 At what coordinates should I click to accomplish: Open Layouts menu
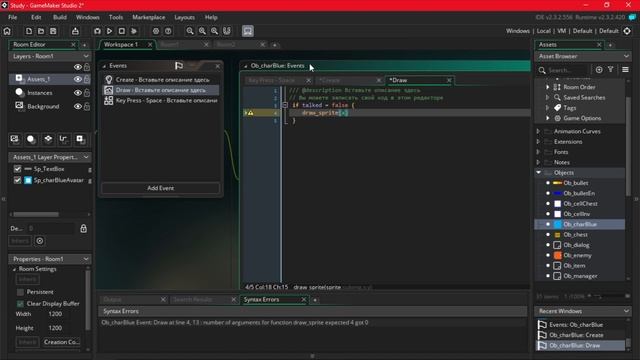tap(184, 17)
